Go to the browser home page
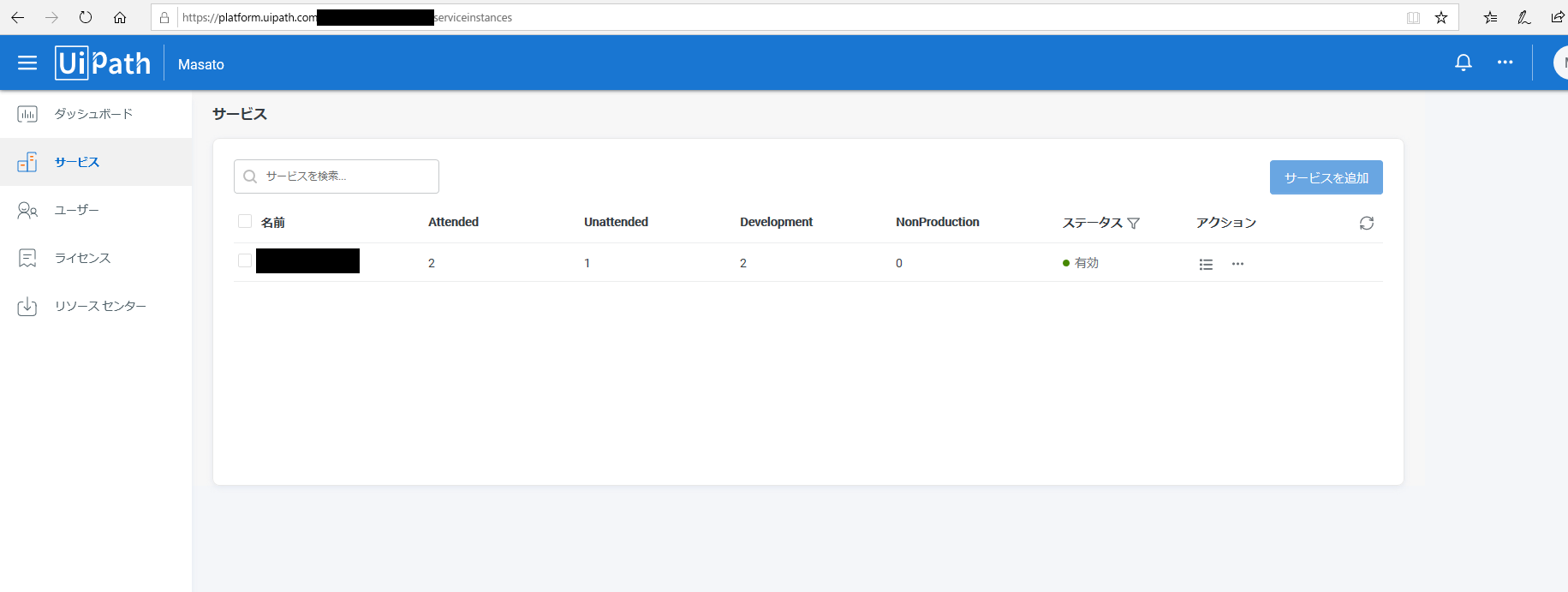Viewport: 1568px width, 592px height. pyautogui.click(x=120, y=17)
